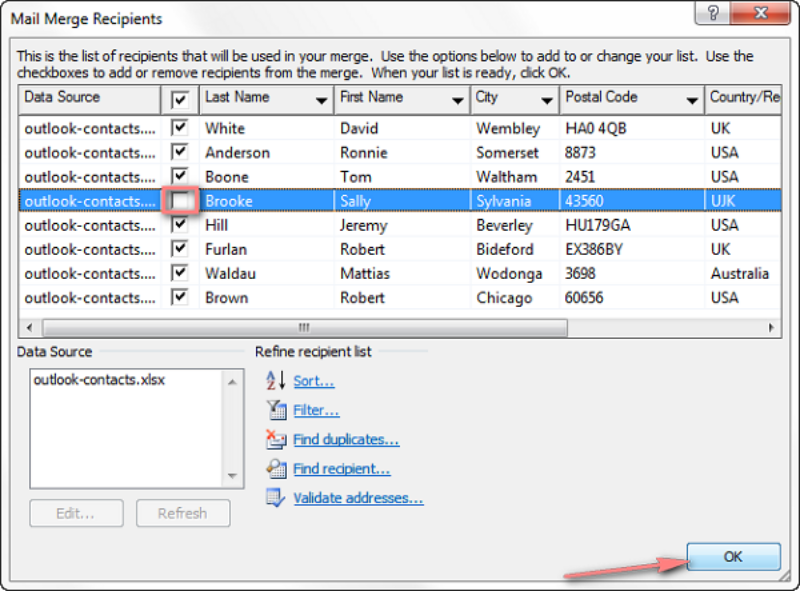Open the Last Name column dropdown

pyautogui.click(x=321, y=101)
